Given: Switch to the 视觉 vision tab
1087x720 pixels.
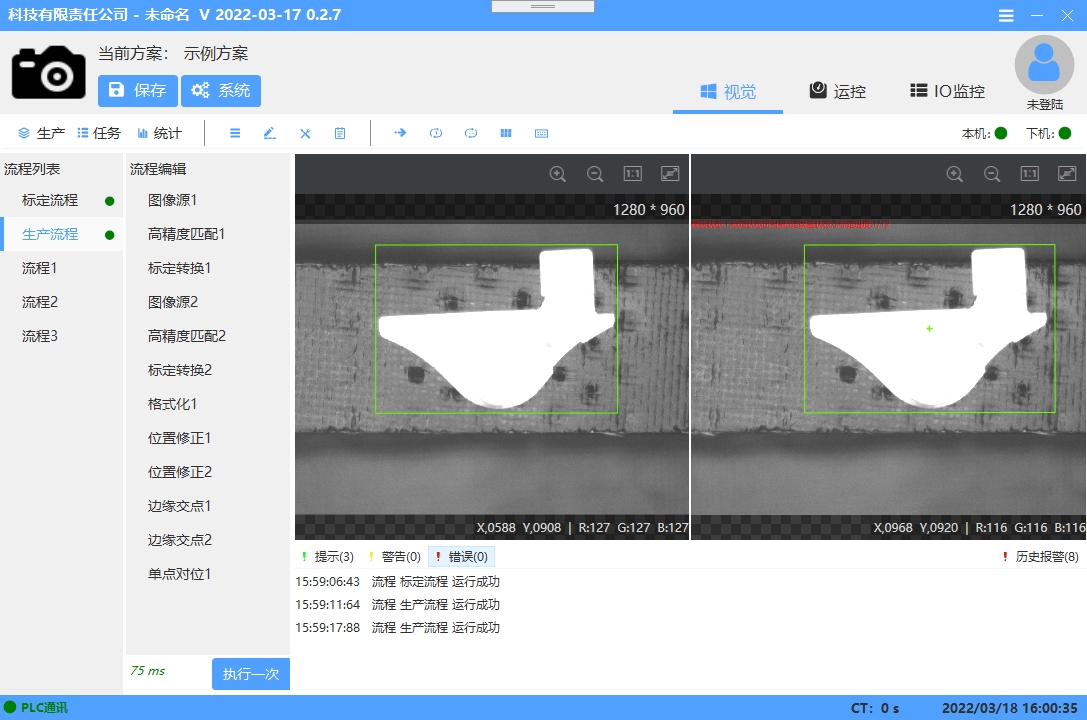Looking at the screenshot, I should (x=728, y=91).
